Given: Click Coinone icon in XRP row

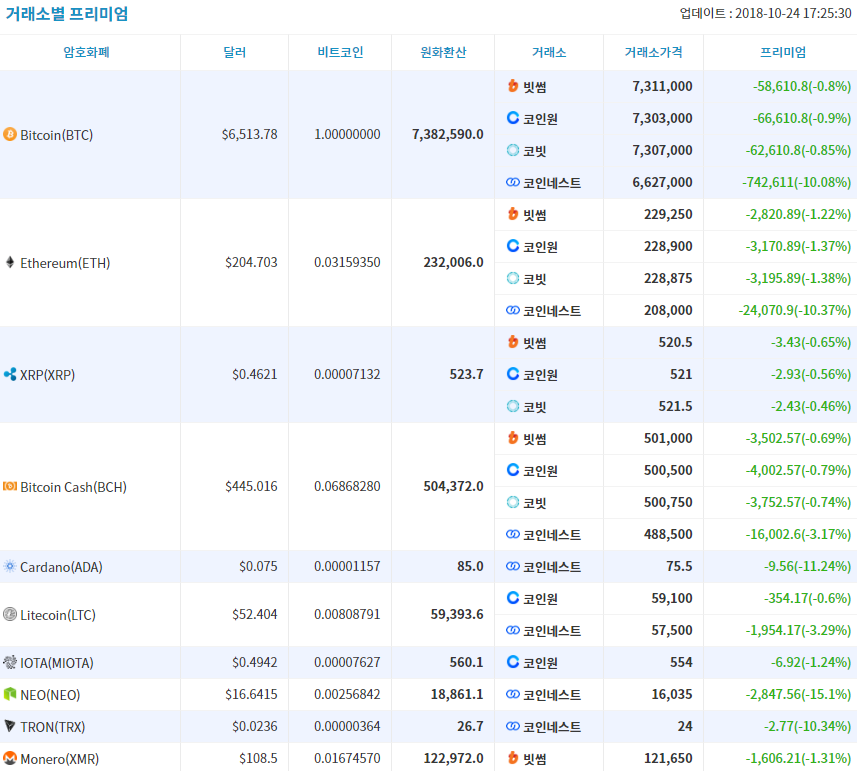Looking at the screenshot, I should coord(513,374).
